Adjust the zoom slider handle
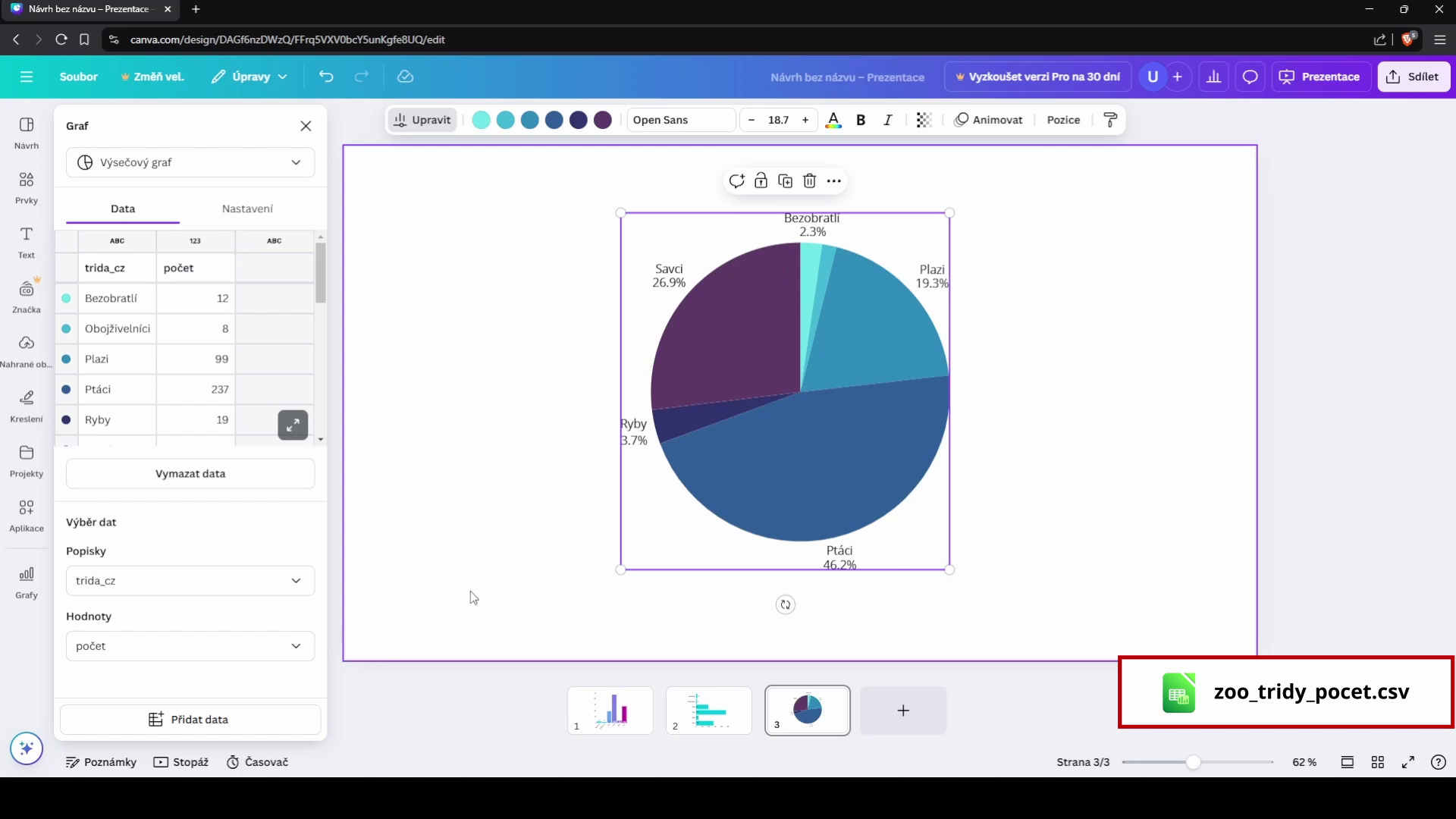 [x=1193, y=762]
